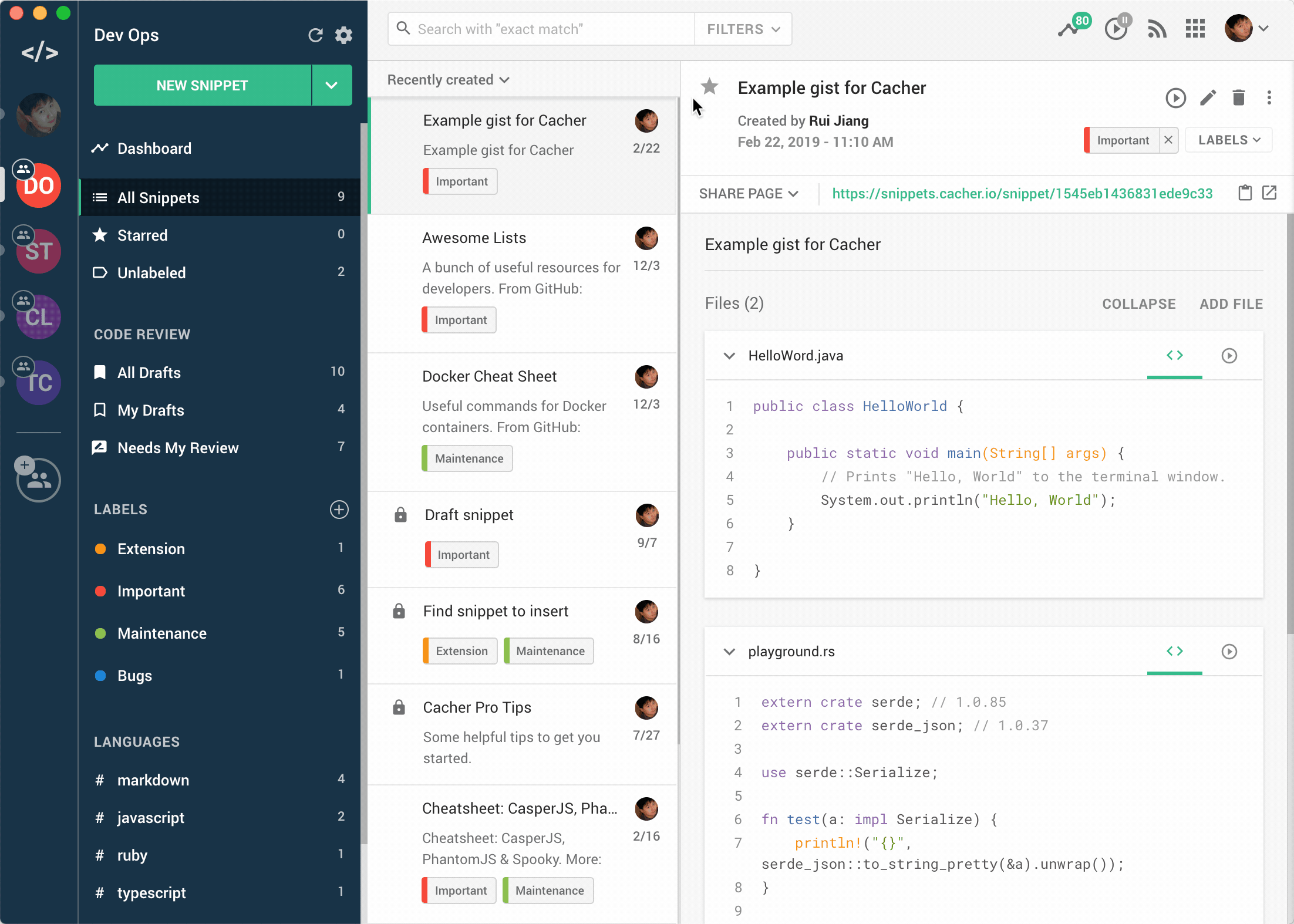Filter by Bugs label
Screen dimensions: 1294x924
click(220, 675)
